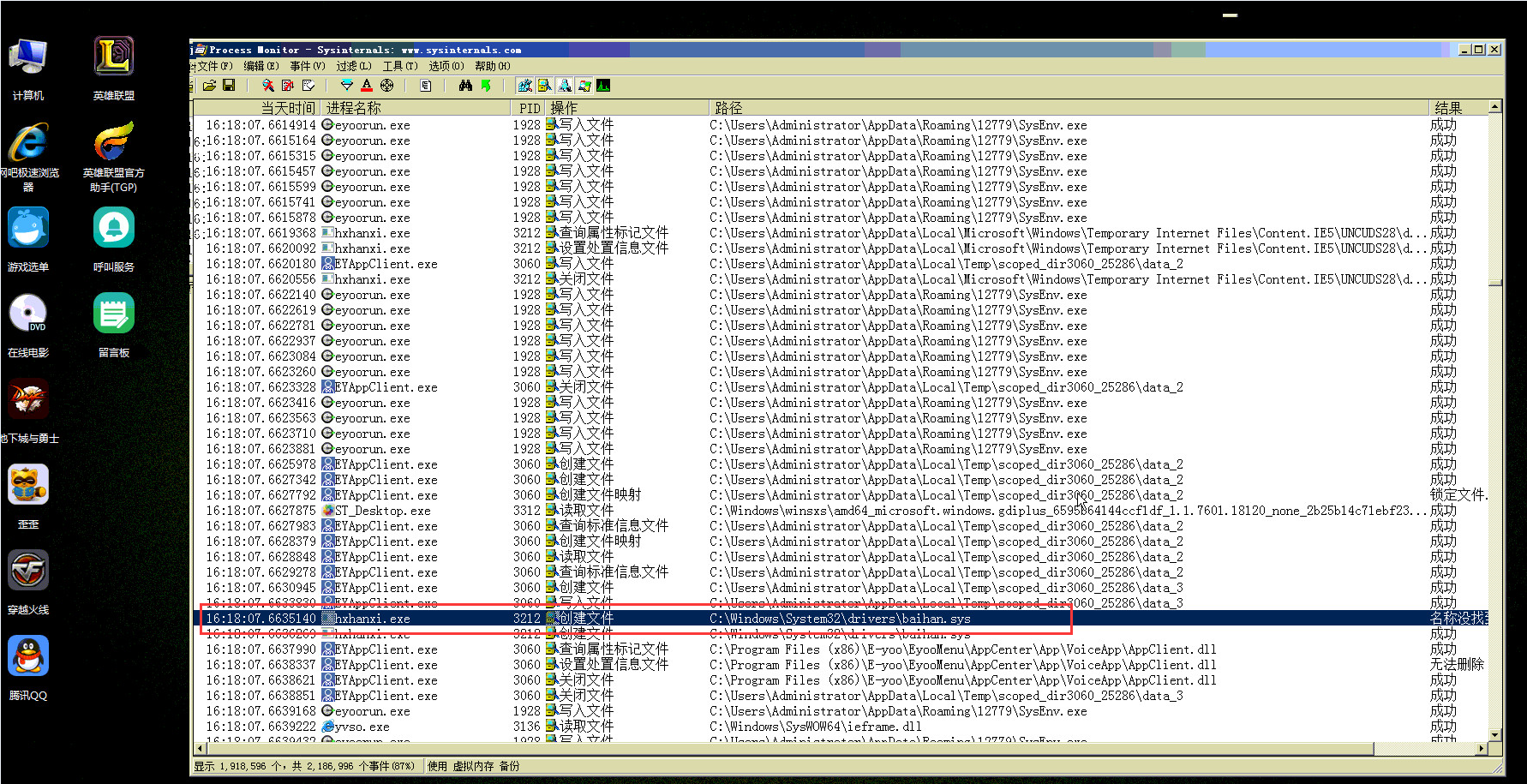Click the PID column header

click(529, 108)
